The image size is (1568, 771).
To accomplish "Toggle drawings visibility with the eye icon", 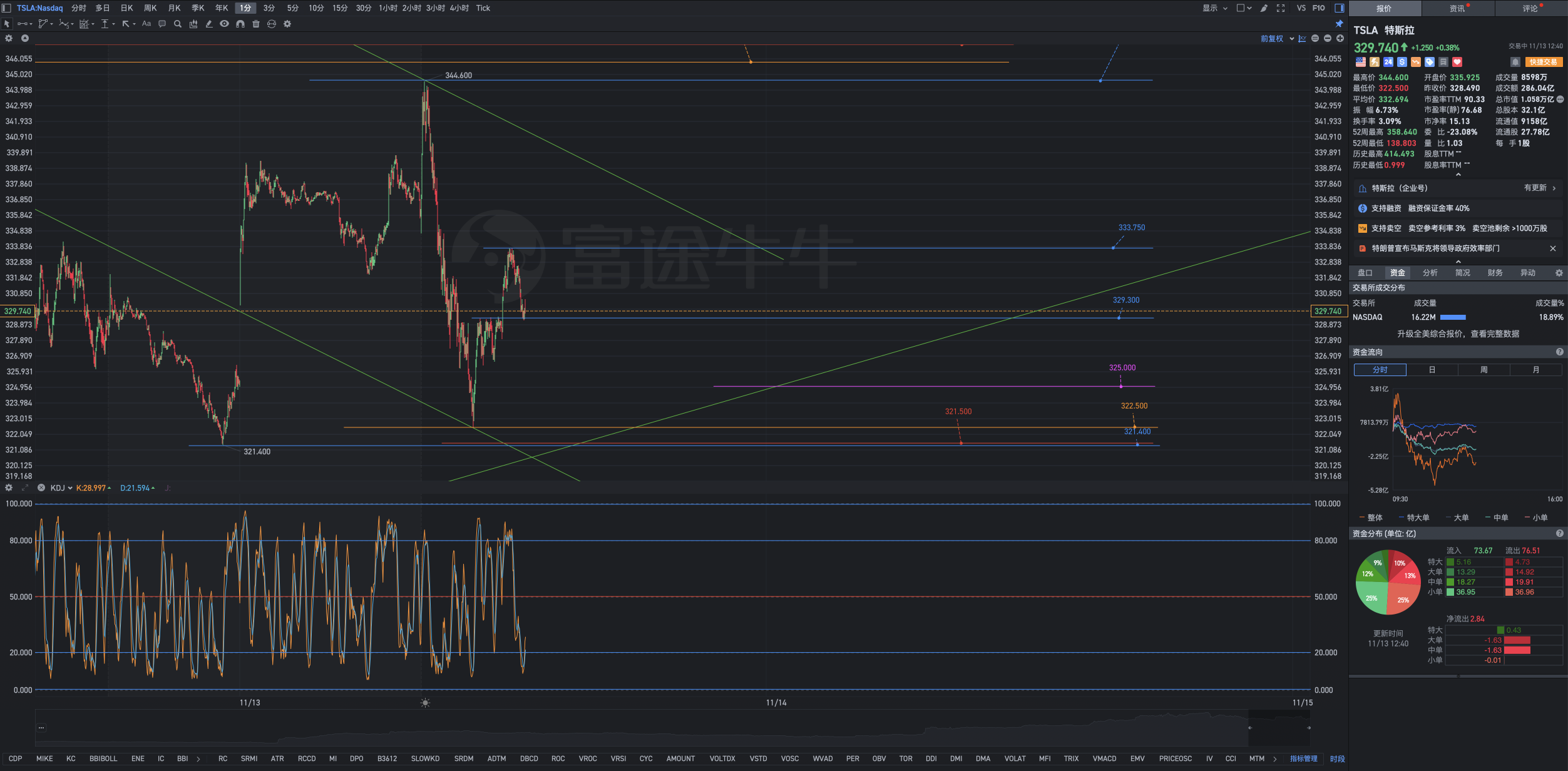I will (224, 24).
